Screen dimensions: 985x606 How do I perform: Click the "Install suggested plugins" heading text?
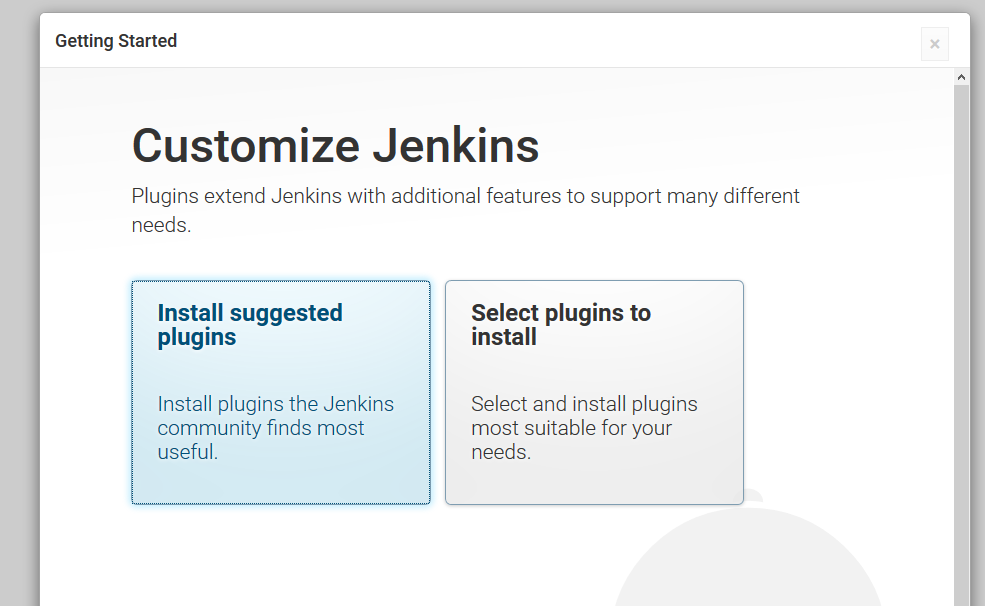point(250,325)
